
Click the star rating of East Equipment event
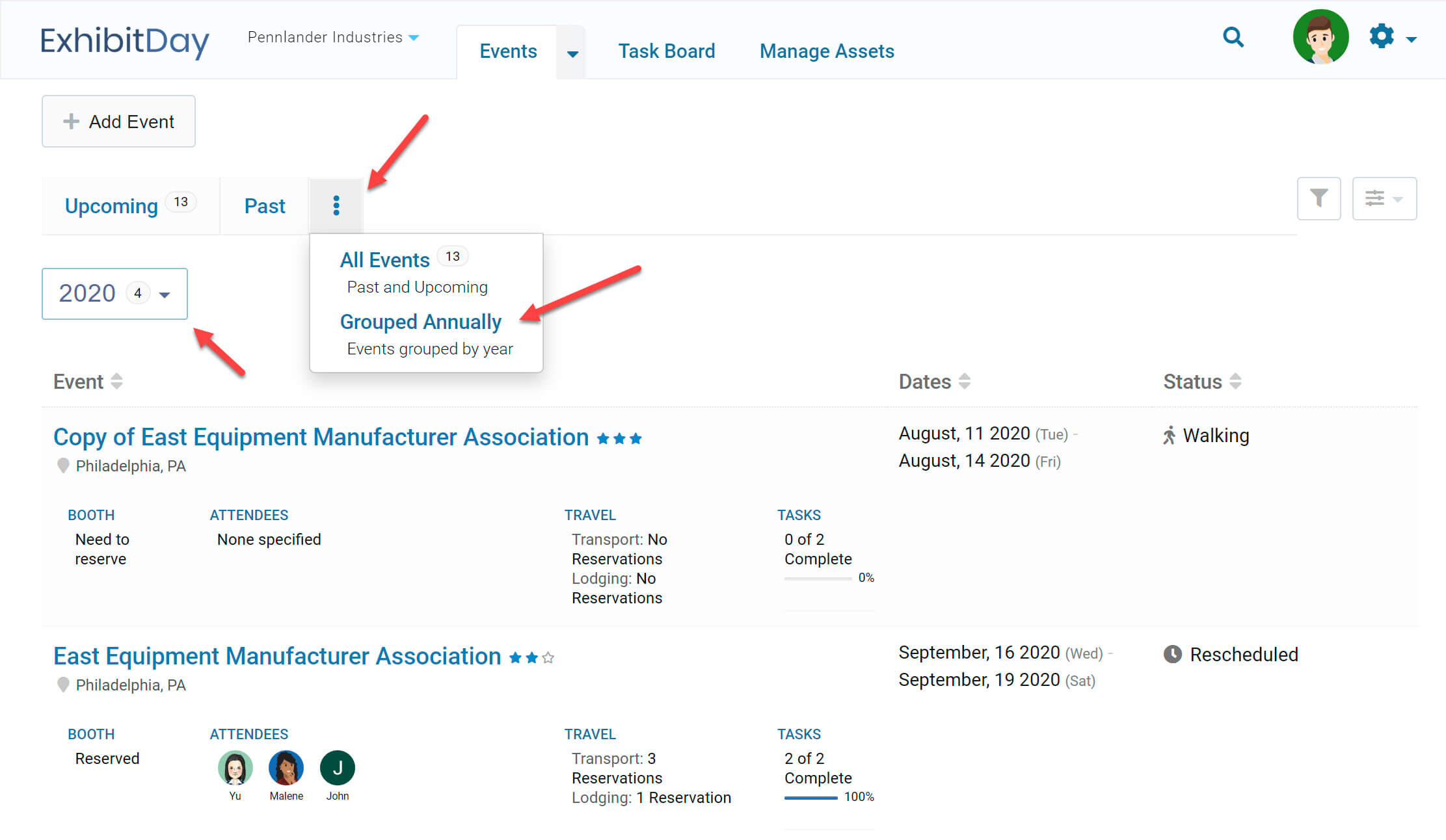pos(531,657)
